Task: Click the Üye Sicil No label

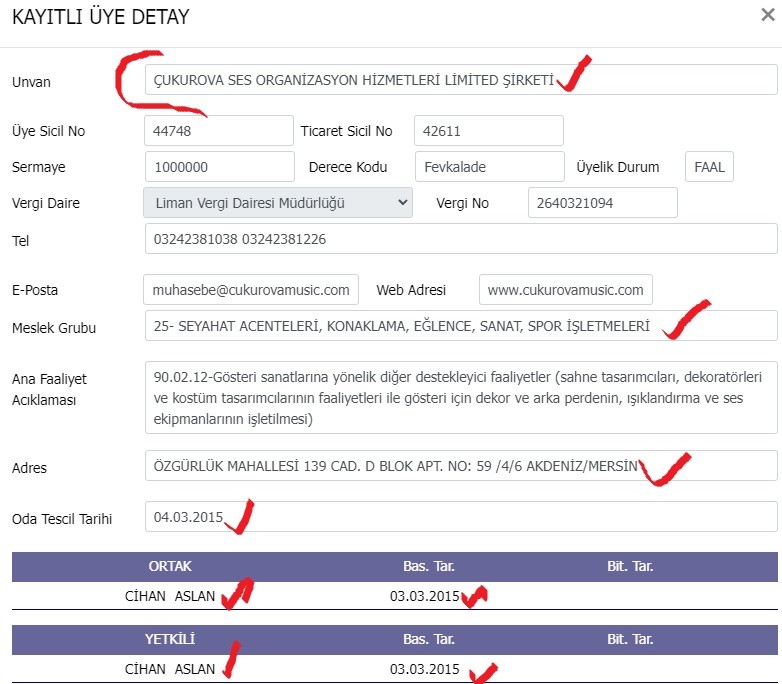Action: [48, 131]
